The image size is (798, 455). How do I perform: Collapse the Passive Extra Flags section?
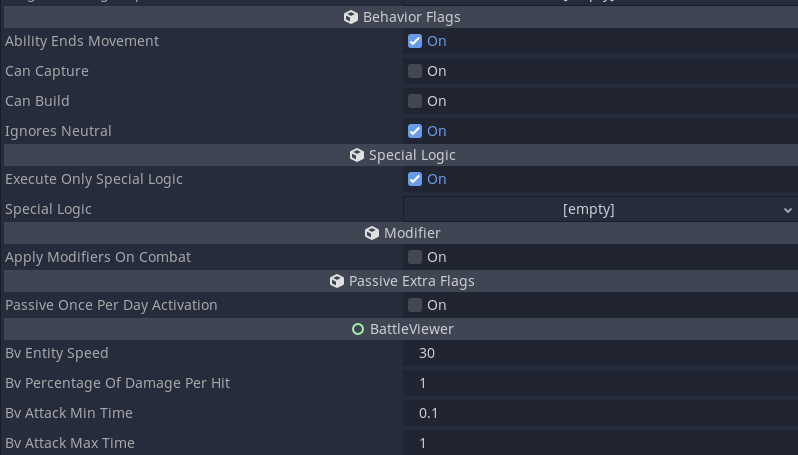click(412, 281)
